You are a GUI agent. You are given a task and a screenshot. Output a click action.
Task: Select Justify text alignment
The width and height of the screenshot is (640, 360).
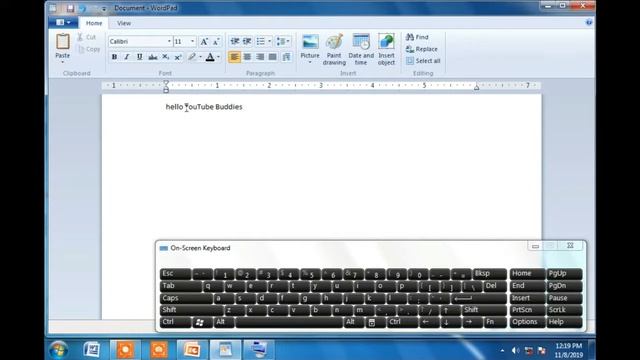[273, 57]
